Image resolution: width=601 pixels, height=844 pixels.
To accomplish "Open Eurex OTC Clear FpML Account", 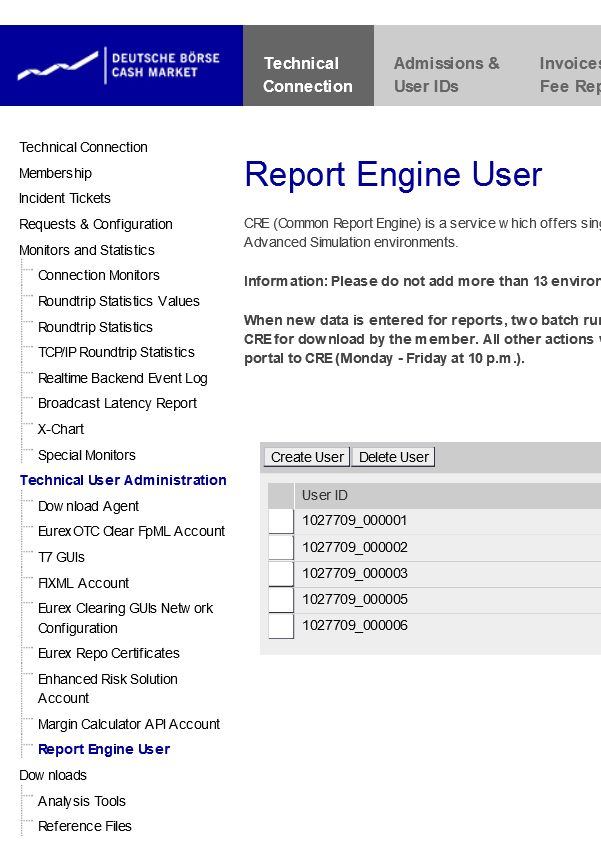I will point(131,532).
